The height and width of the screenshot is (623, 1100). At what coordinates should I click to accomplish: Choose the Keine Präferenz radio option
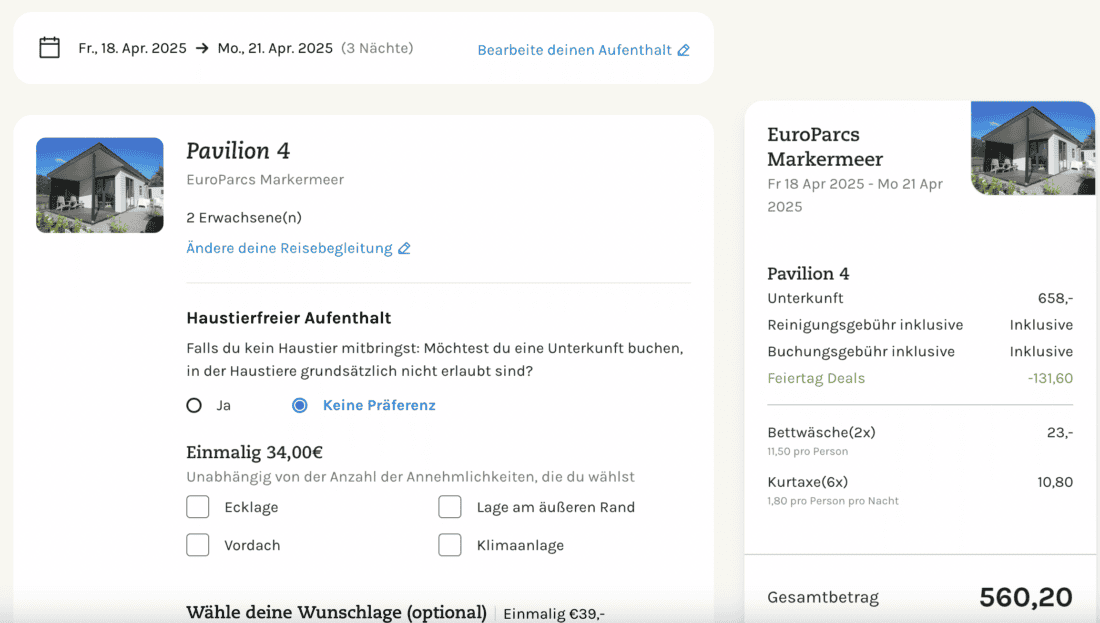pyautogui.click(x=299, y=406)
